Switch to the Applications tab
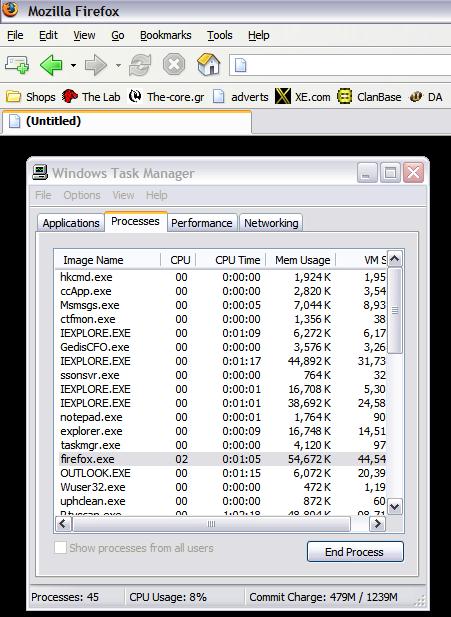 [x=71, y=223]
